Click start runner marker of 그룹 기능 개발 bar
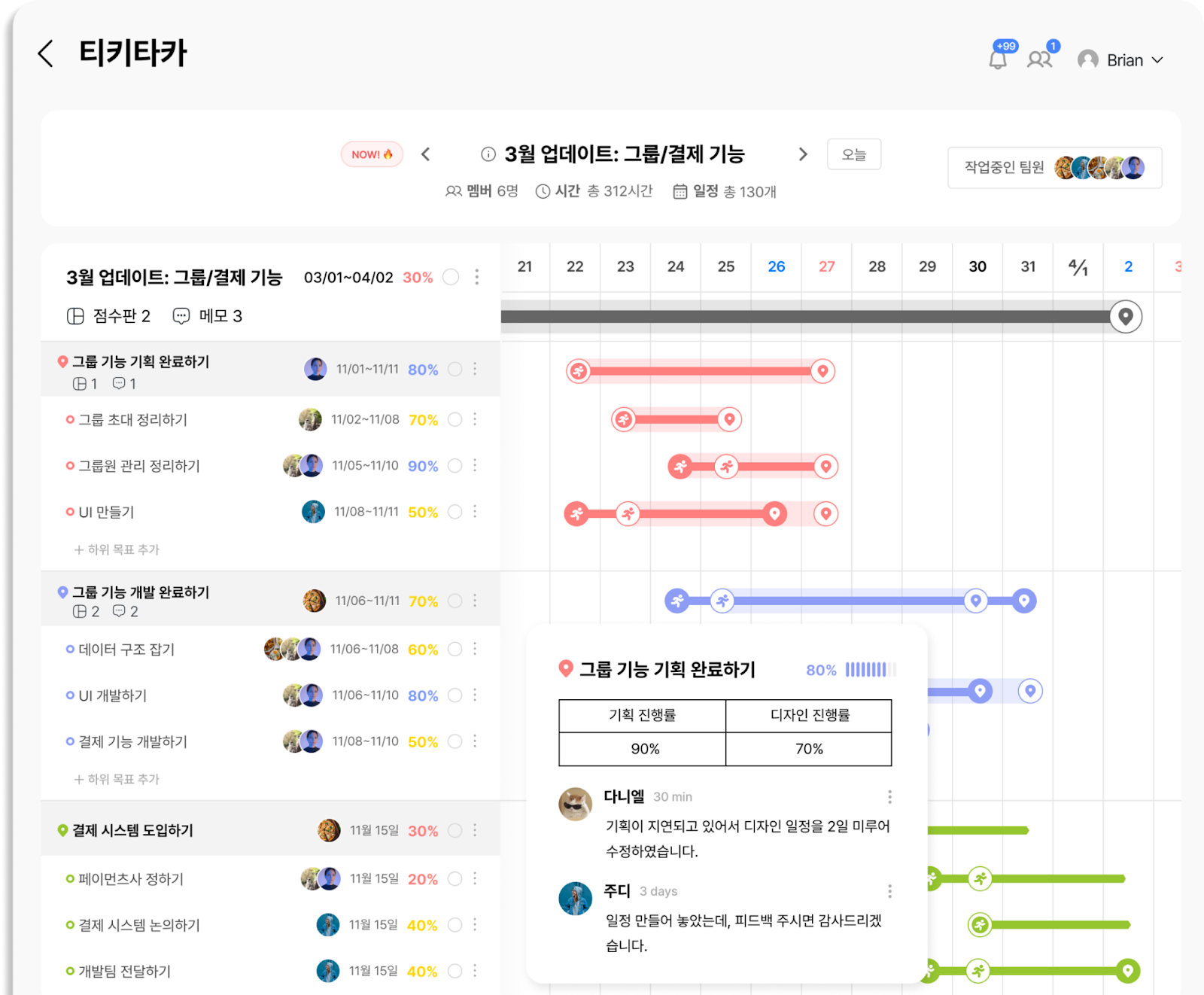This screenshot has width=1204, height=995. [x=677, y=601]
